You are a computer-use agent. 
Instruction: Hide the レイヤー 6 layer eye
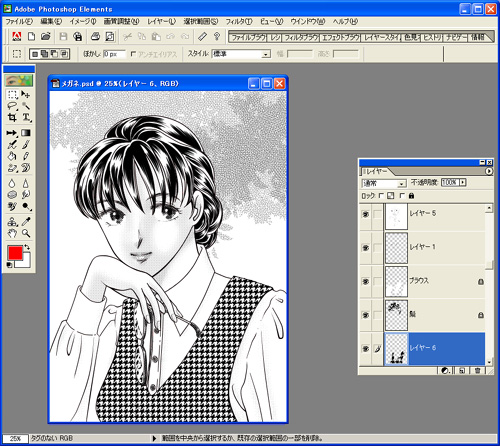(x=365, y=349)
